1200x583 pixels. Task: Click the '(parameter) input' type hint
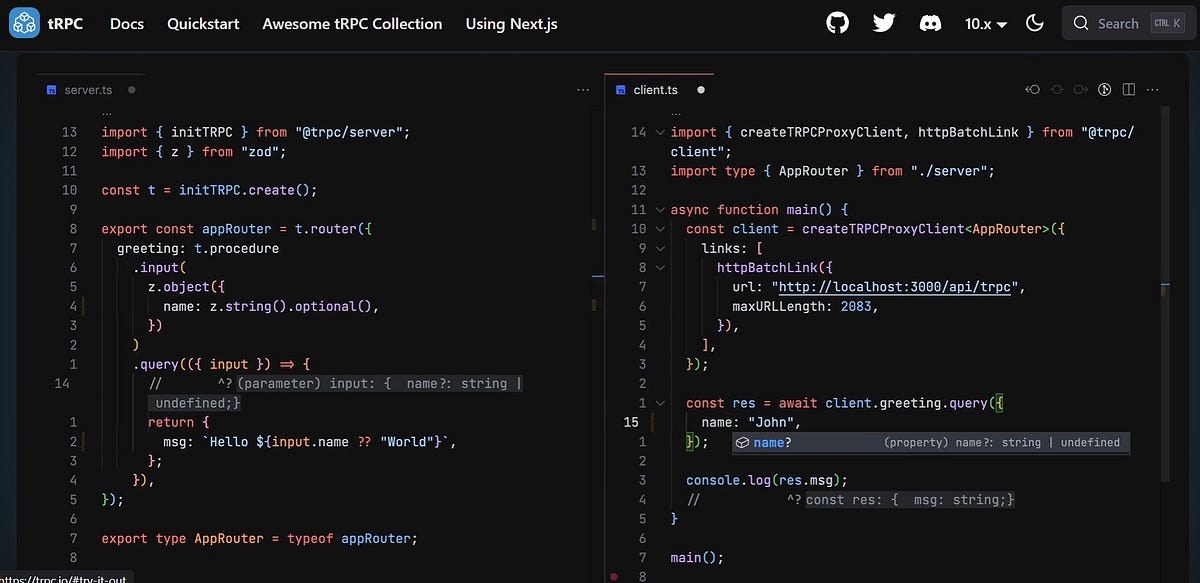[379, 384]
